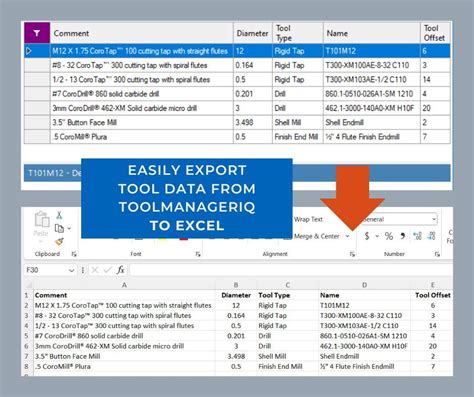Click the Tool Type column header in ToolManagerIQ
Screen dimensions: 474x397
tap(298, 33)
